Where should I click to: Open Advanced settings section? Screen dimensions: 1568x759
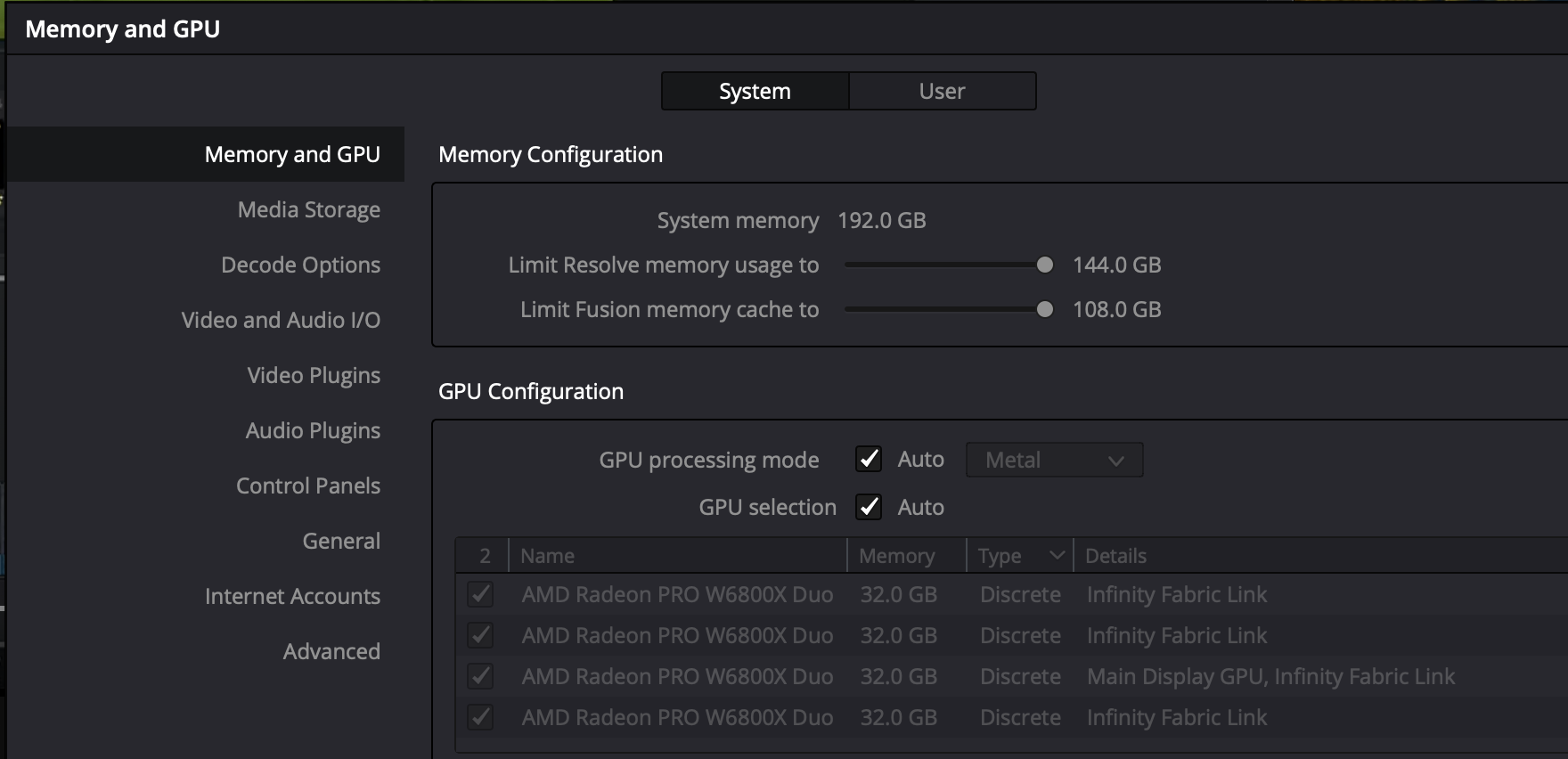pos(331,651)
